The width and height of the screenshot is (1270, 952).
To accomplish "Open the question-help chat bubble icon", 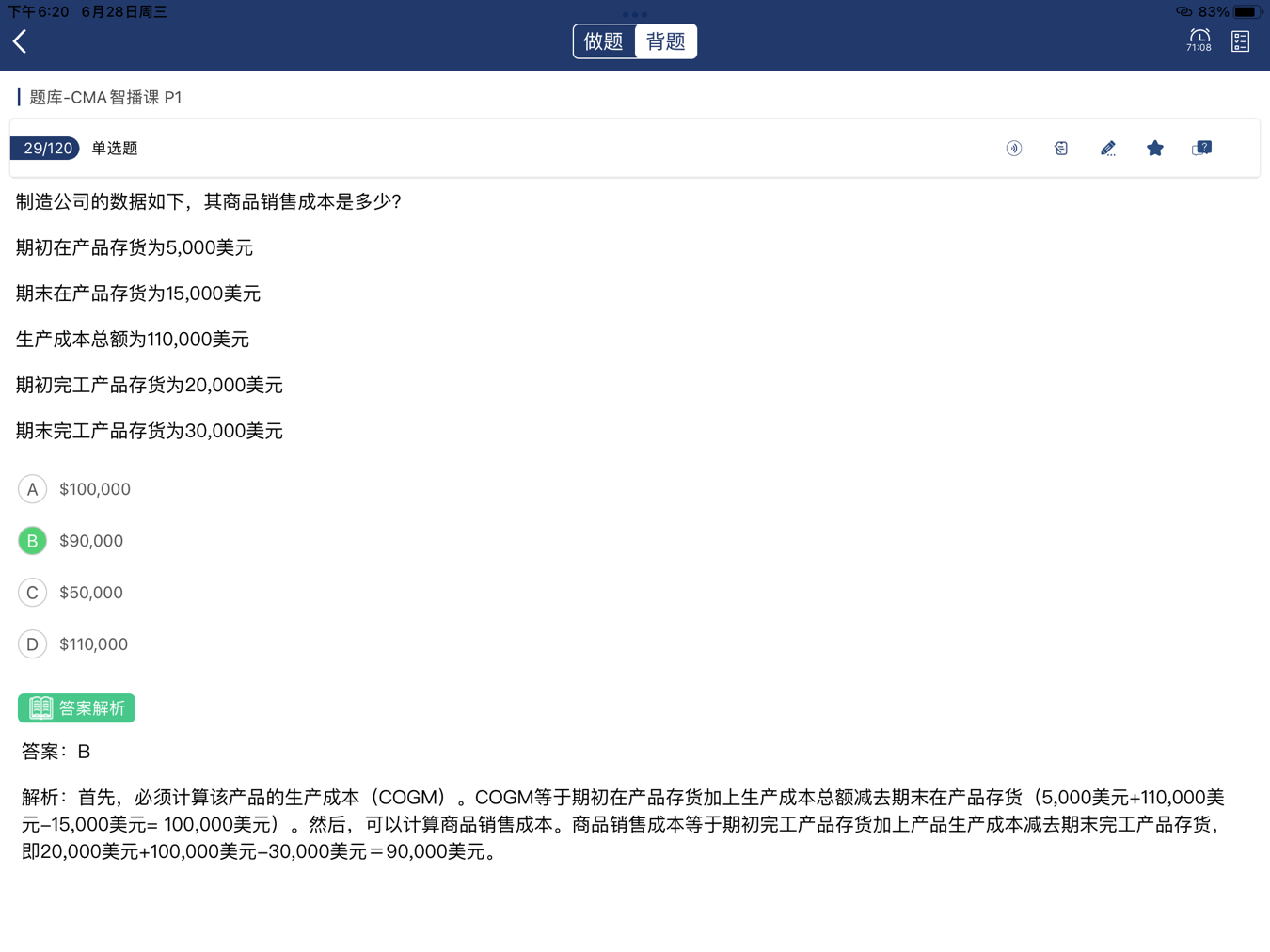I will (1201, 149).
